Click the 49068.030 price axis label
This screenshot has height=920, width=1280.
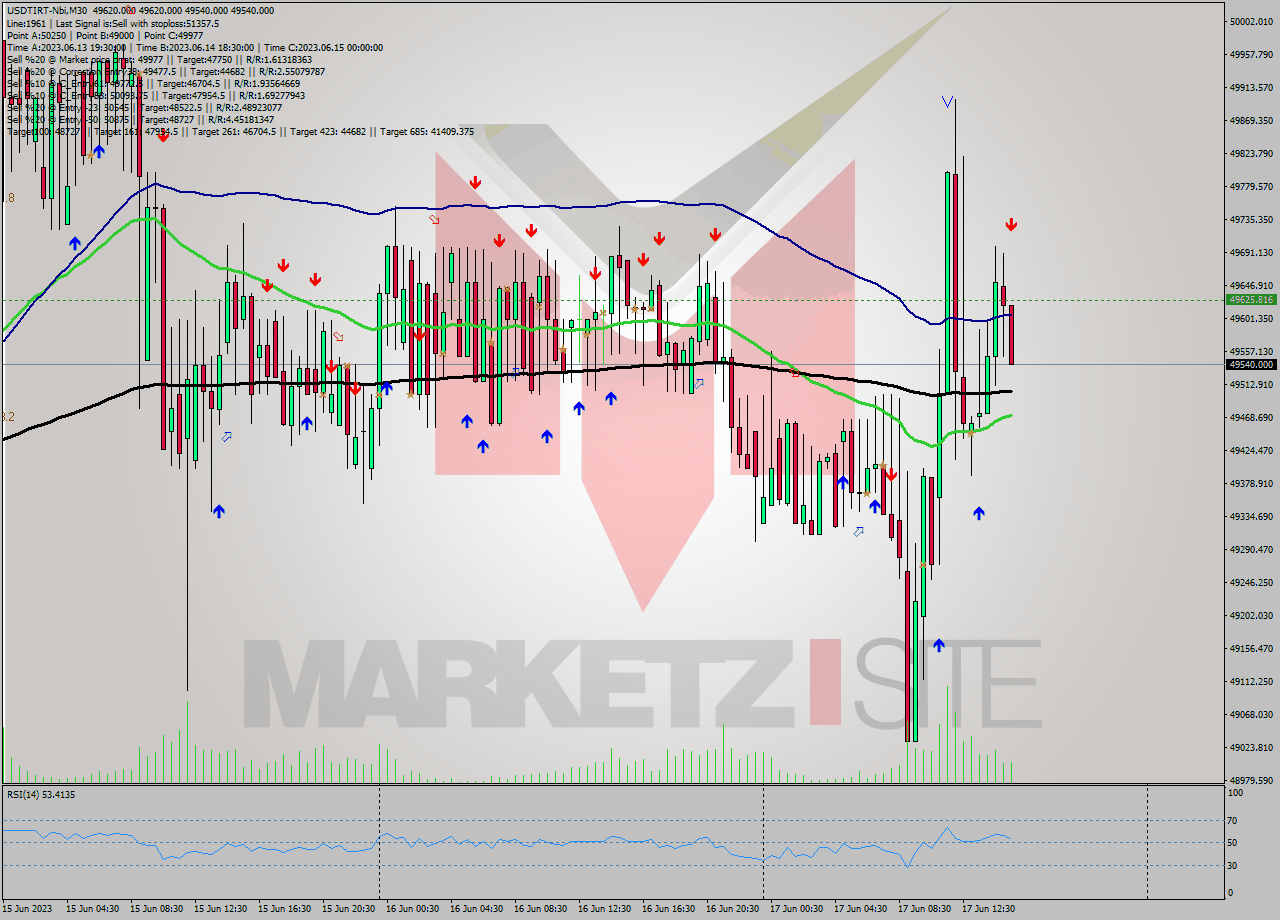click(1253, 714)
